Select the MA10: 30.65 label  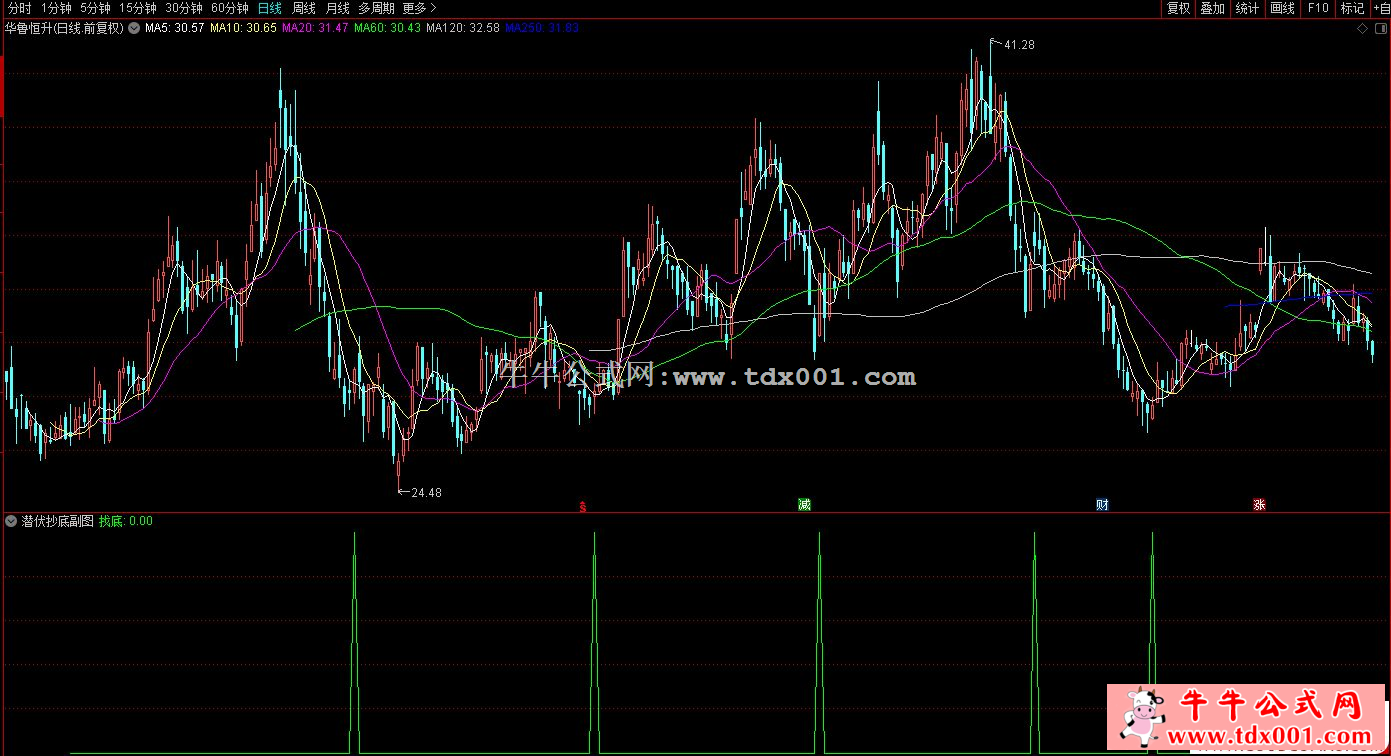pos(243,28)
